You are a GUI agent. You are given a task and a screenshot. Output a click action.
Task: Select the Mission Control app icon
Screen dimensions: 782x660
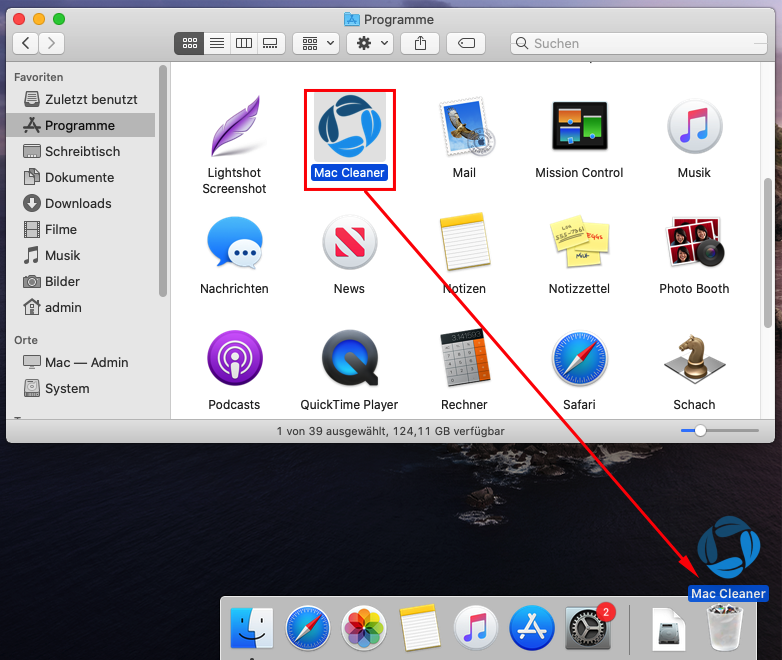click(x=580, y=126)
